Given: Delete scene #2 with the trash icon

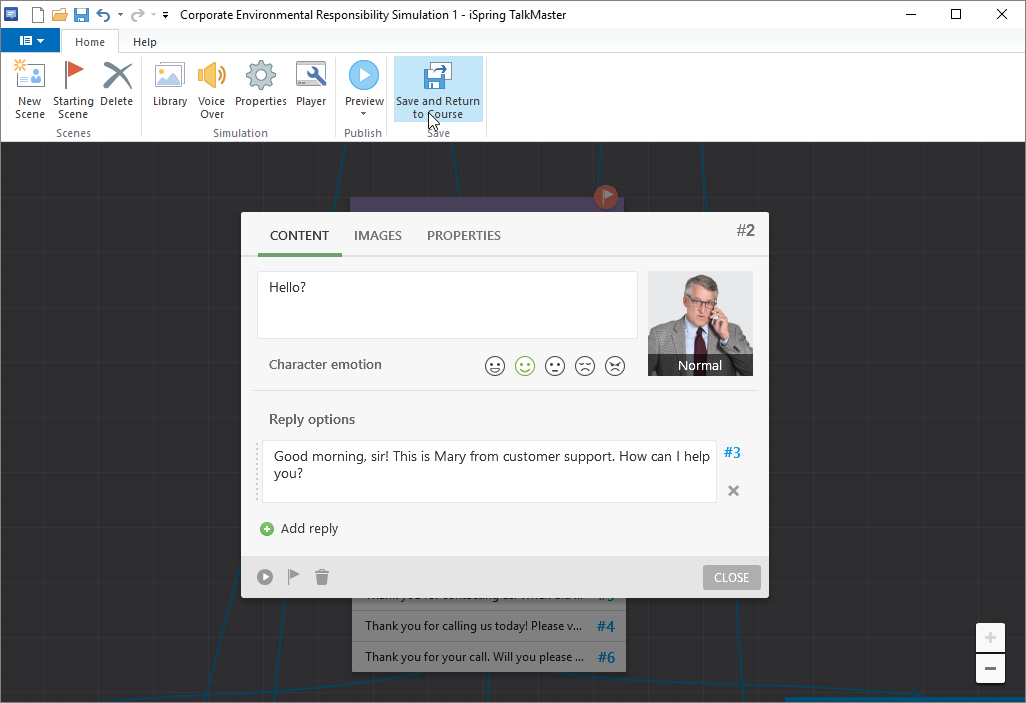Looking at the screenshot, I should tap(320, 577).
